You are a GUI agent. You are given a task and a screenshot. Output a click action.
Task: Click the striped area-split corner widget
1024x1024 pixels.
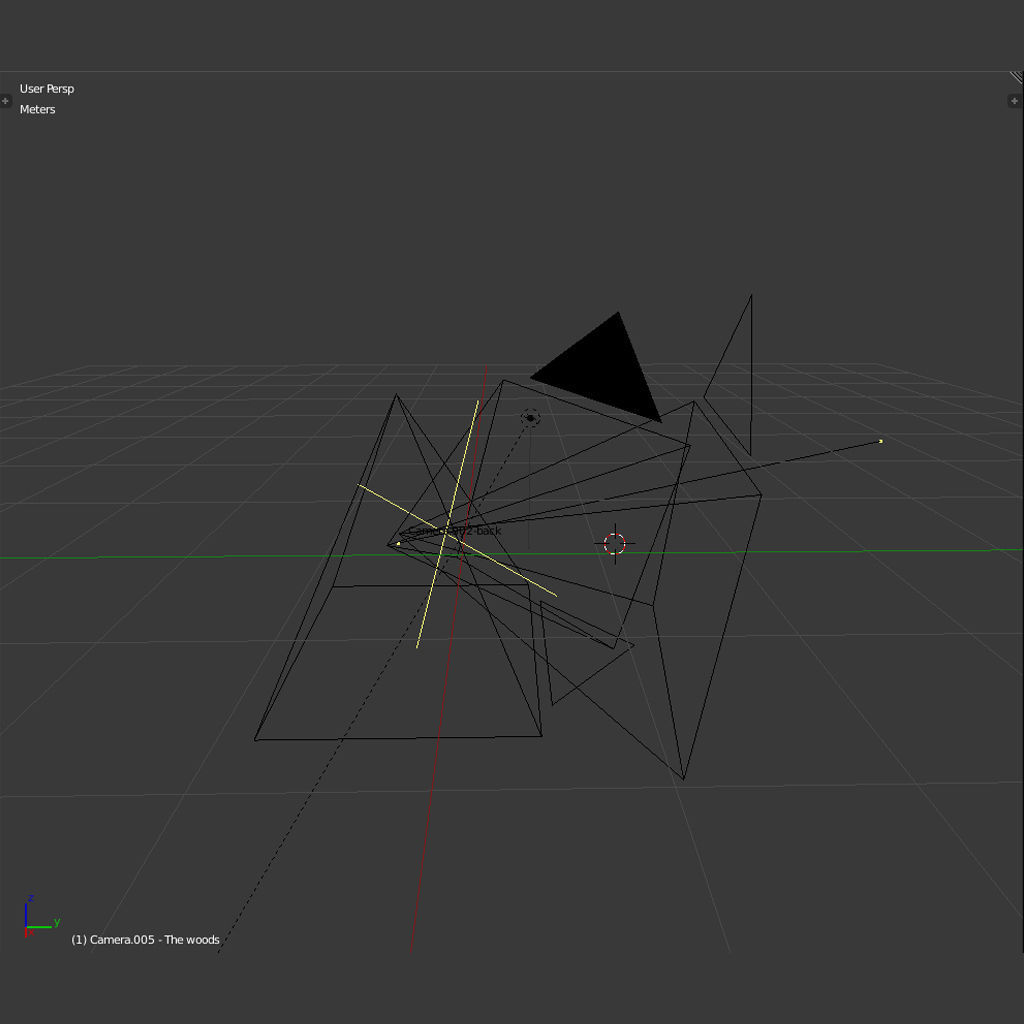(x=1016, y=77)
